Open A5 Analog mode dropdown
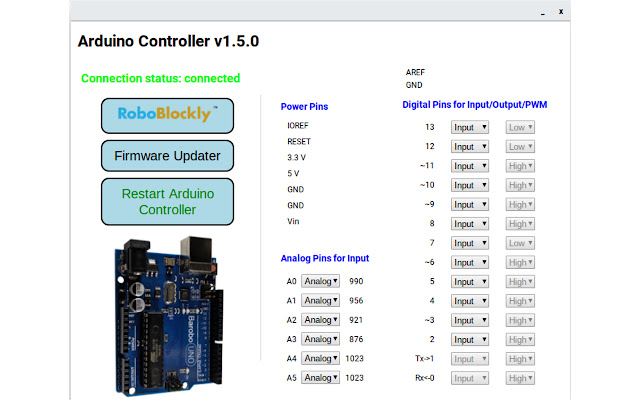Image resolution: width=640 pixels, height=400 pixels. pos(320,378)
